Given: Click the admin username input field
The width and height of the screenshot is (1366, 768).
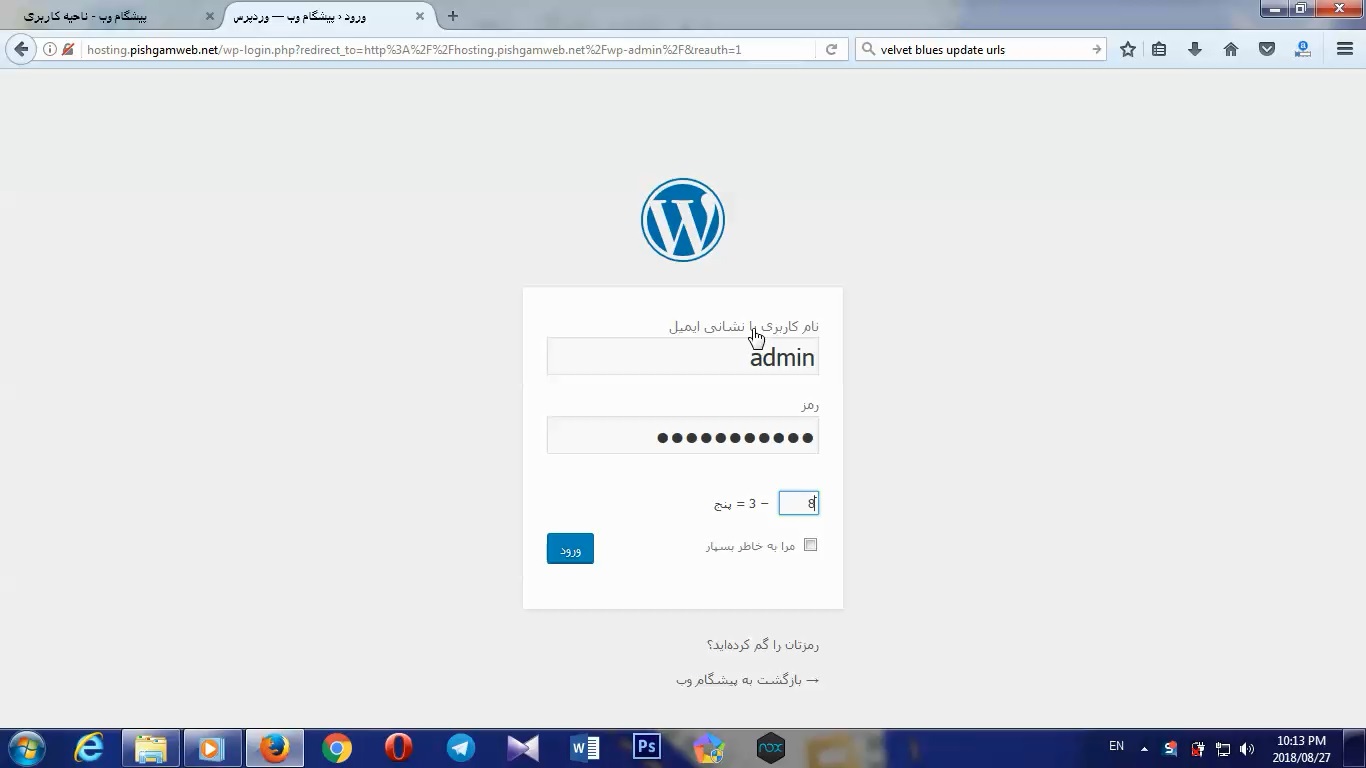Looking at the screenshot, I should click(683, 356).
